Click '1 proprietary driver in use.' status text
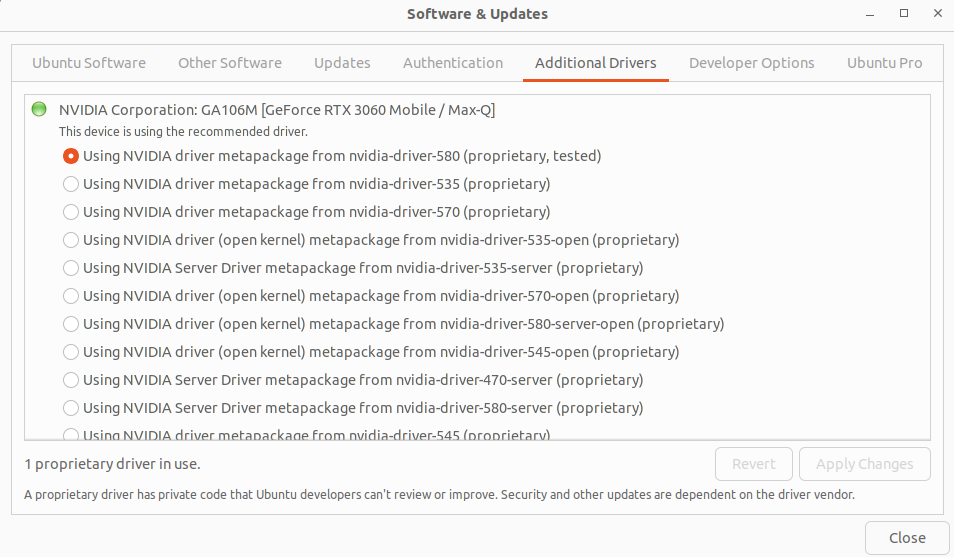954x557 pixels. coord(113,464)
